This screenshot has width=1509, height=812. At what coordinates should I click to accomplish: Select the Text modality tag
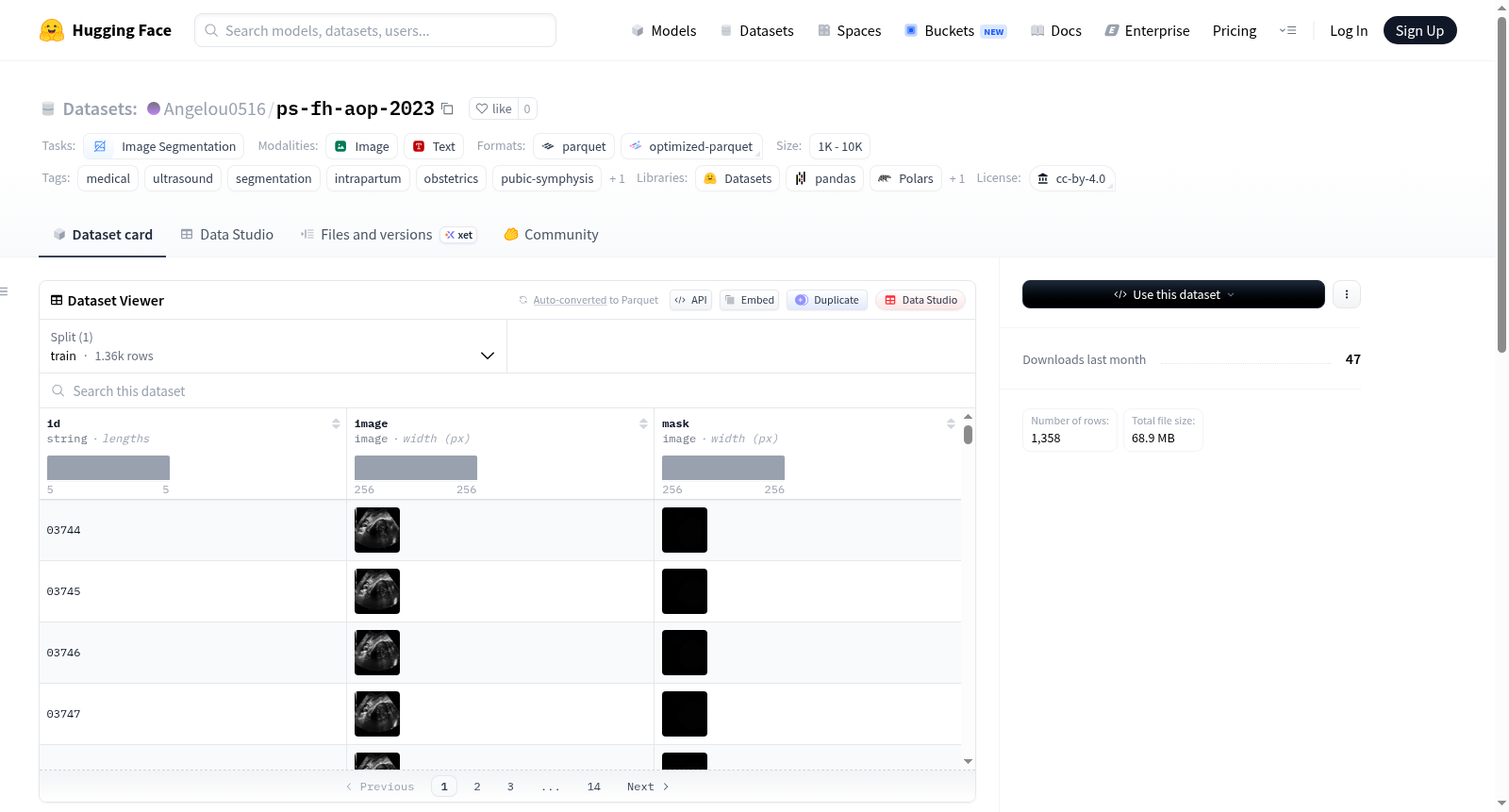[434, 146]
